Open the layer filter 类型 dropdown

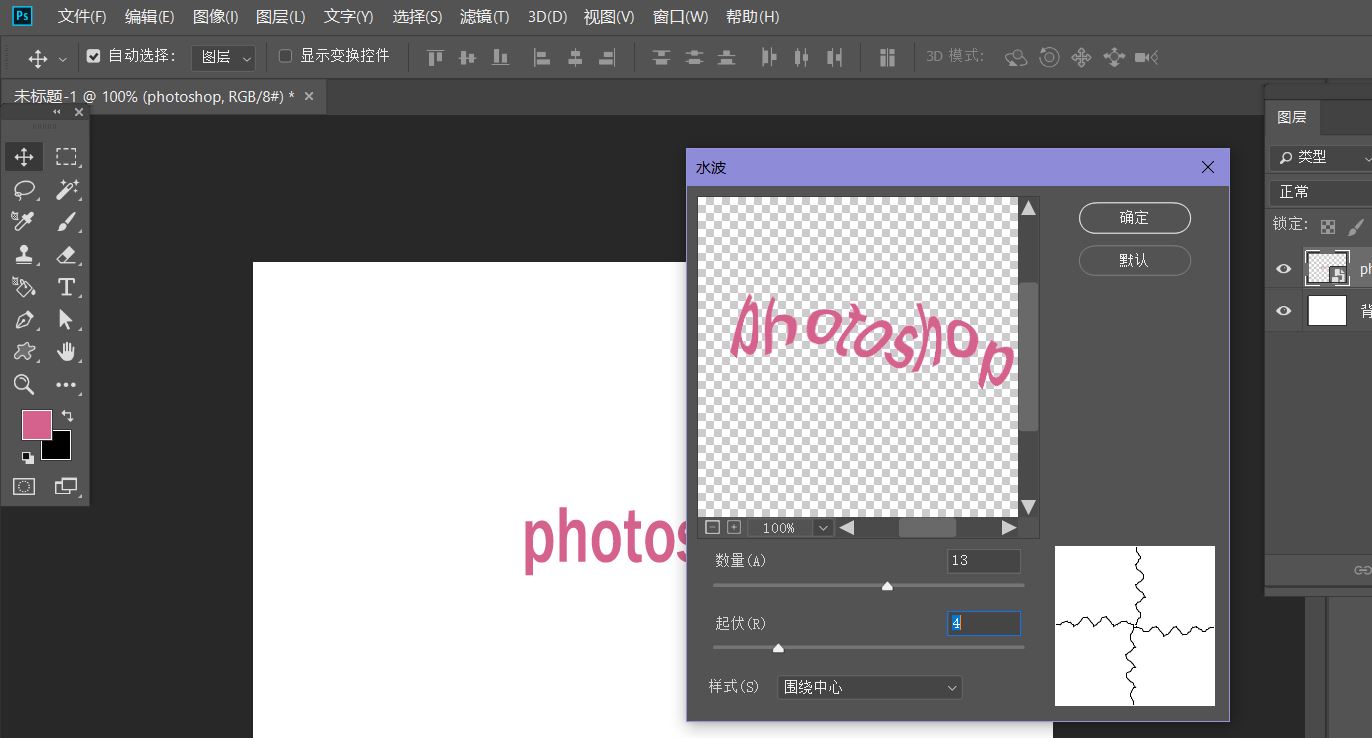pyautogui.click(x=1322, y=157)
